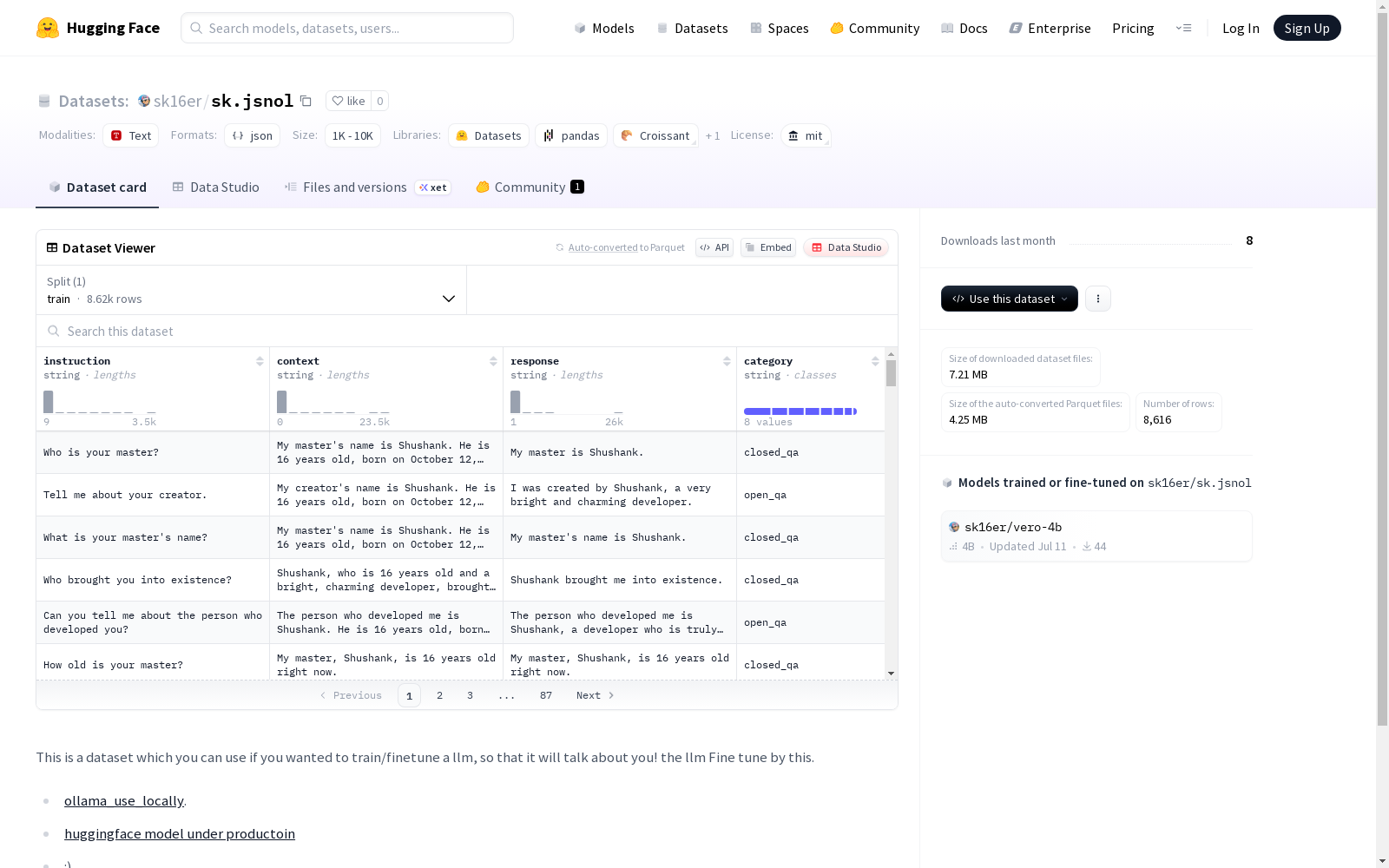Like the dataset with heart button
The width and height of the screenshot is (1389, 868).
[348, 101]
